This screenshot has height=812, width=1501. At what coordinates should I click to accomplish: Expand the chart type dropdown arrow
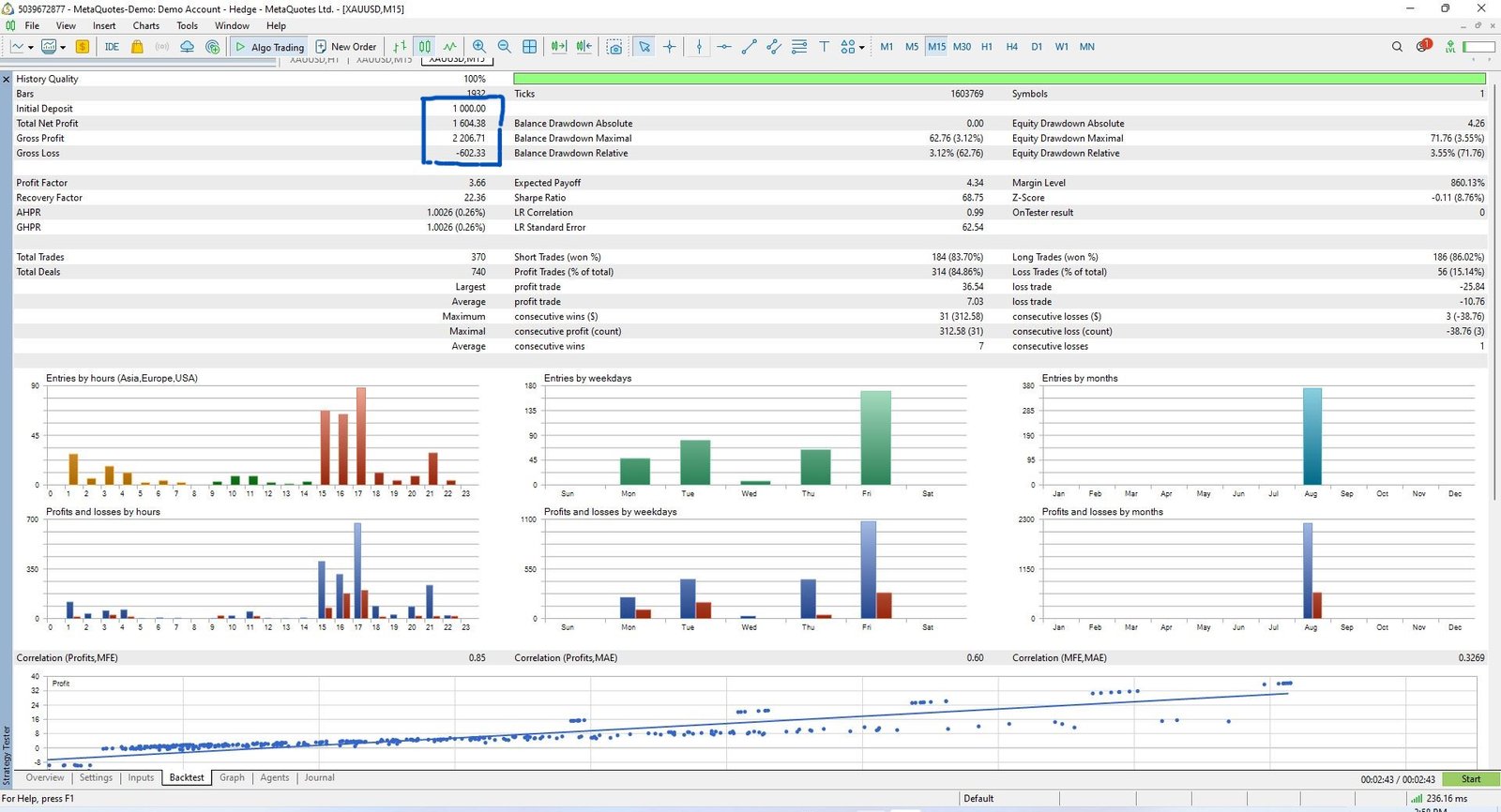(x=31, y=47)
